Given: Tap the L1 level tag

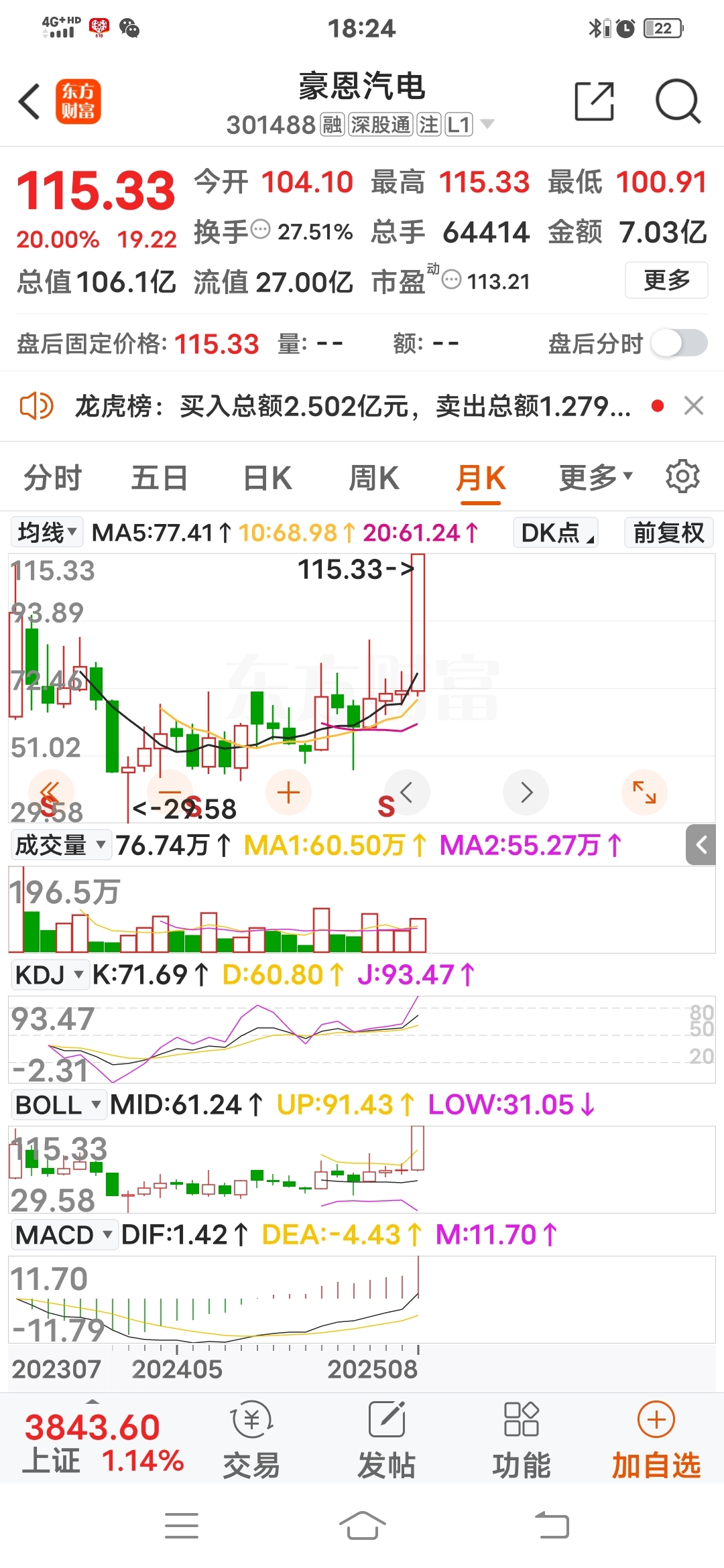Looking at the screenshot, I should coord(459,125).
